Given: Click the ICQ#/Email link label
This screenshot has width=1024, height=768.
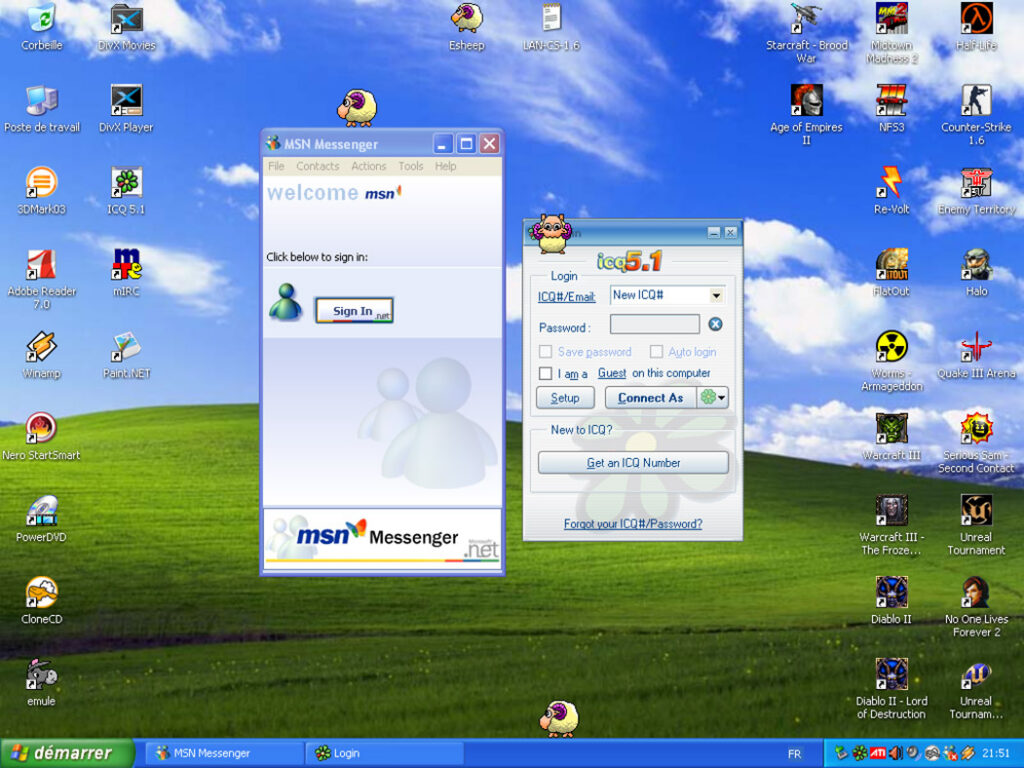Looking at the screenshot, I should (566, 296).
